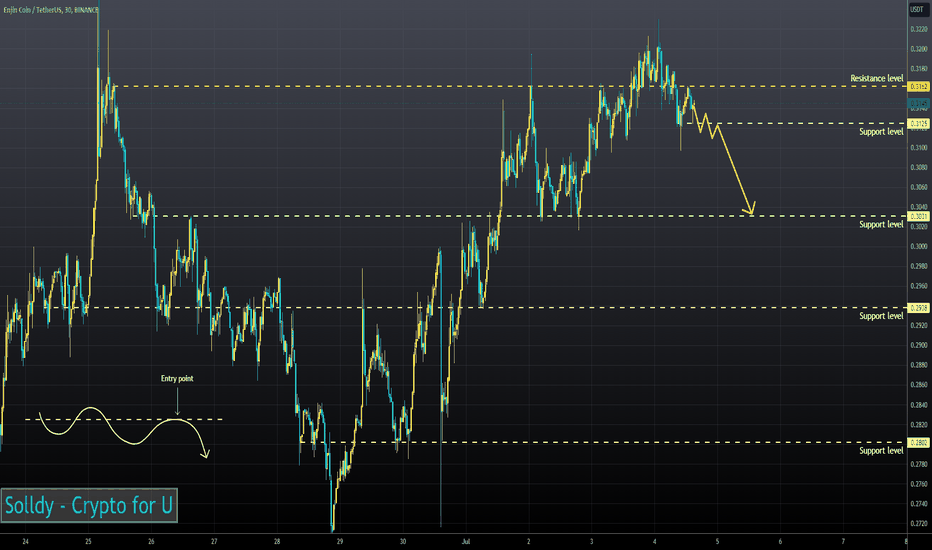Click the 0.2980 price axis value
Image resolution: width=932 pixels, height=550 pixels.
(x=918, y=266)
